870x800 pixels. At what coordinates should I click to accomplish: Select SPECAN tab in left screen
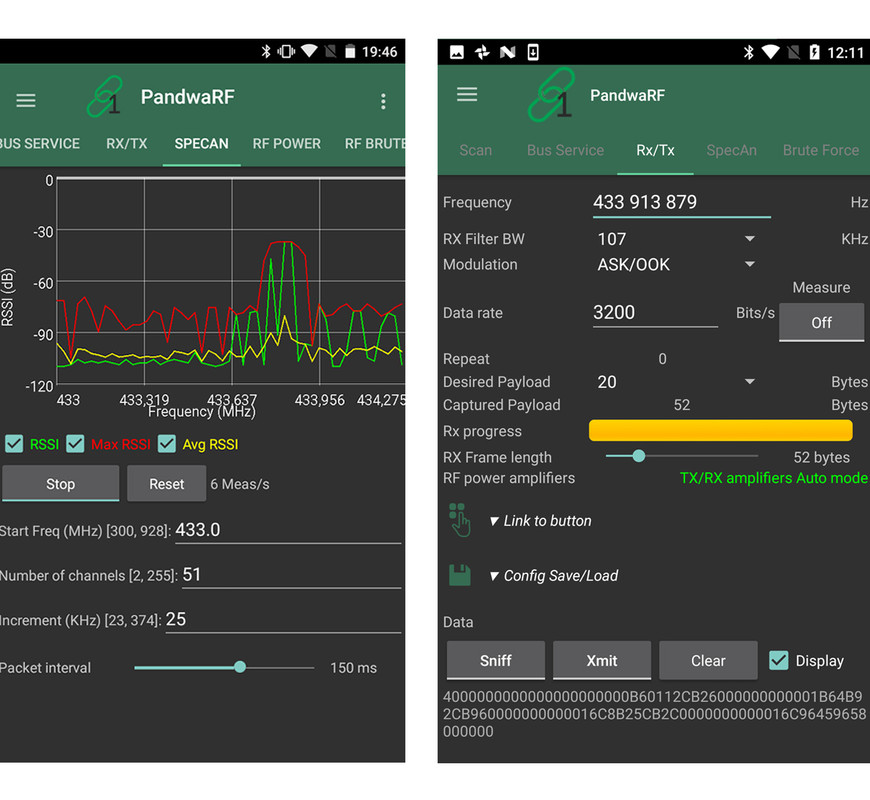coord(201,144)
